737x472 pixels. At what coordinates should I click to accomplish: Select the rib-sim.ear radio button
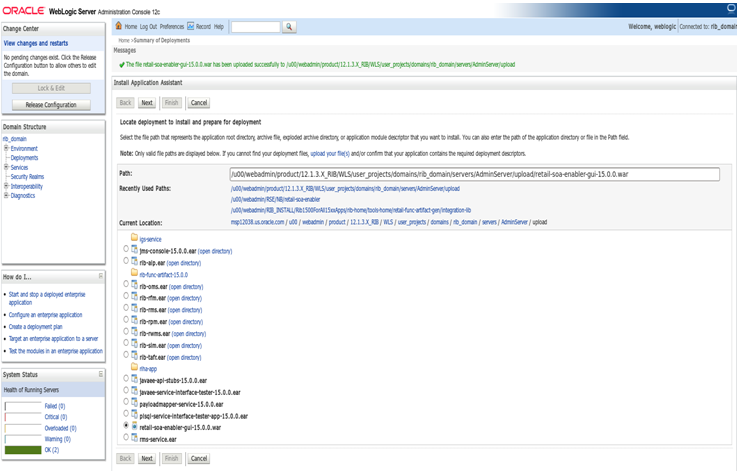pos(126,343)
